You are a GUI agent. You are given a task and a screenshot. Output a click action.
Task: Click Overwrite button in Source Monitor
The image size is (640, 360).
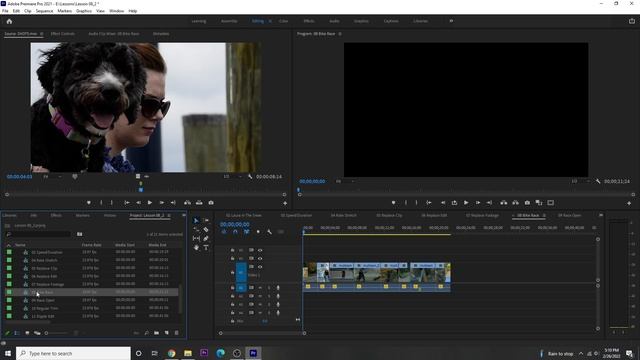point(199,203)
